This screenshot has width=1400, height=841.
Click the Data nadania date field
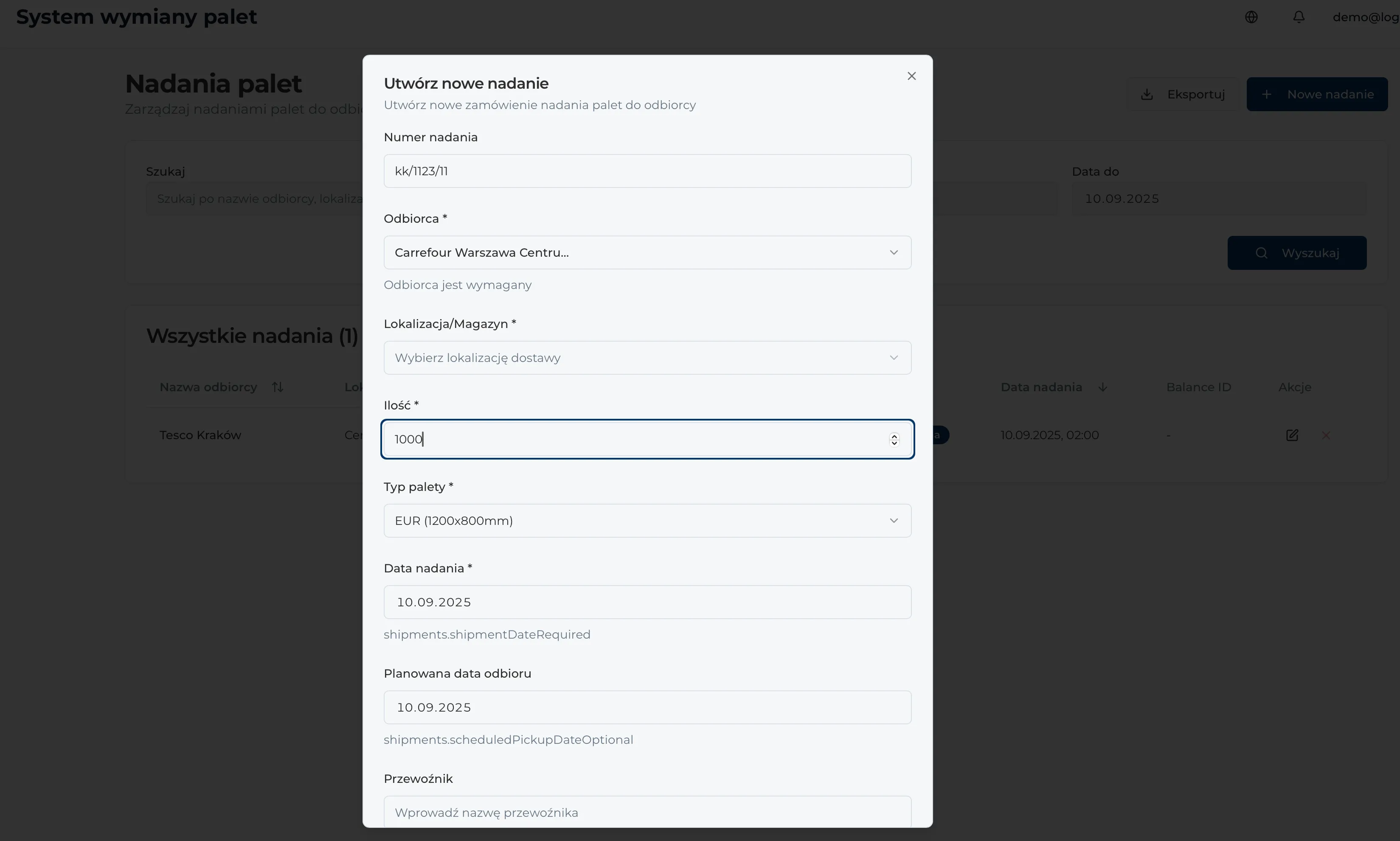coord(647,602)
